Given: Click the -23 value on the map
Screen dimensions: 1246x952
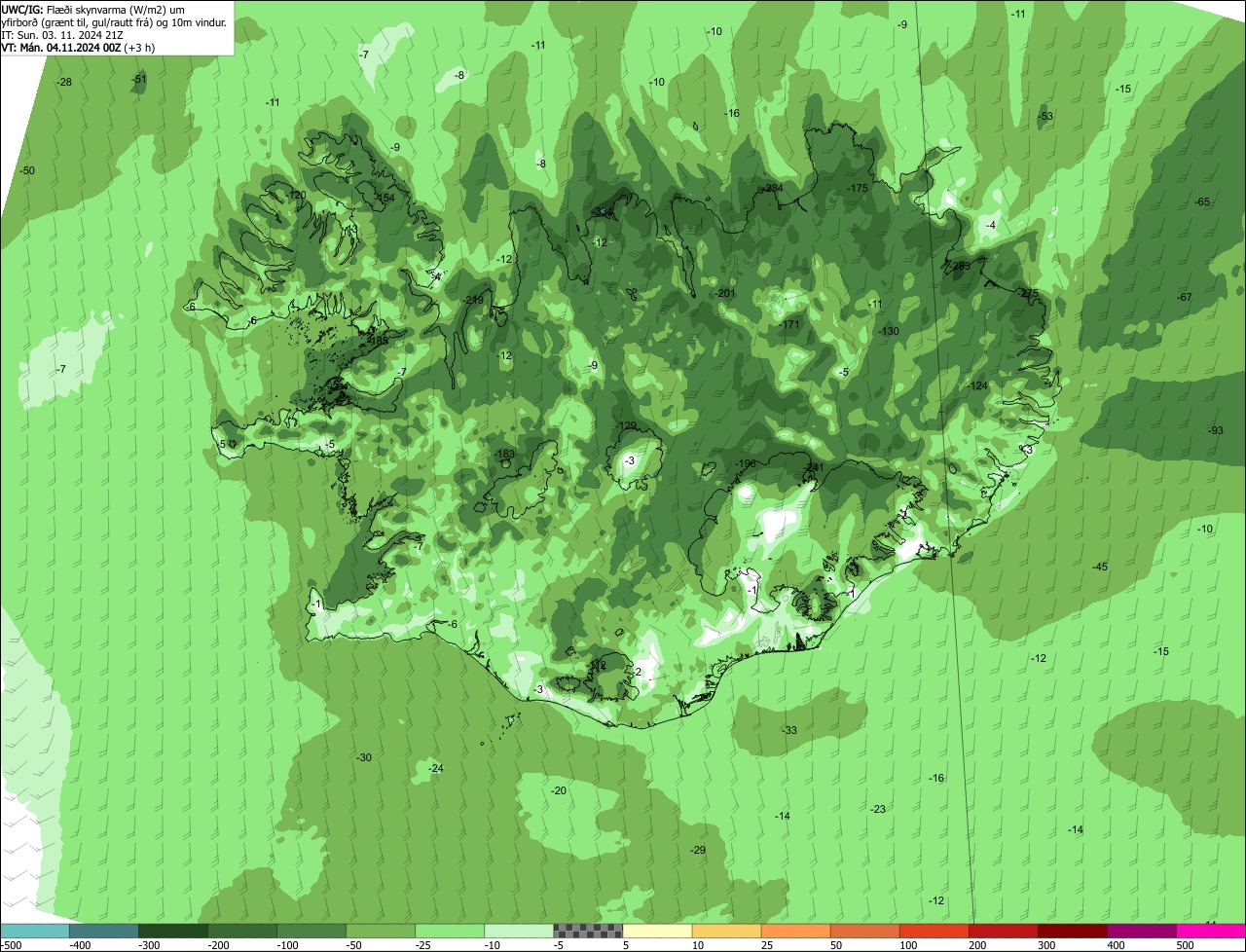Looking at the screenshot, I should pos(878,809).
